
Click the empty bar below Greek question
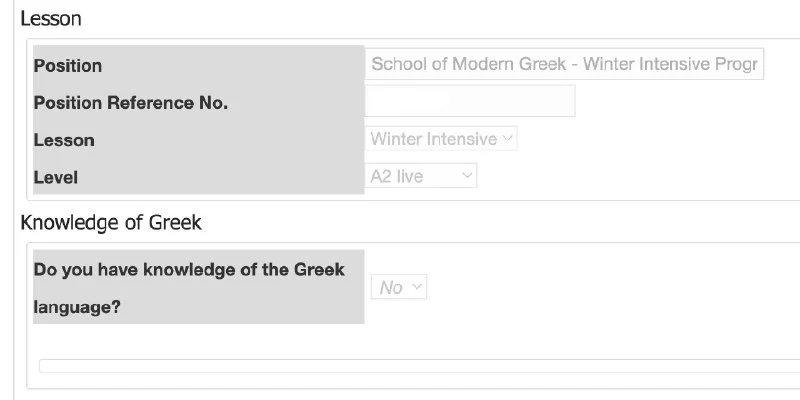(419, 366)
